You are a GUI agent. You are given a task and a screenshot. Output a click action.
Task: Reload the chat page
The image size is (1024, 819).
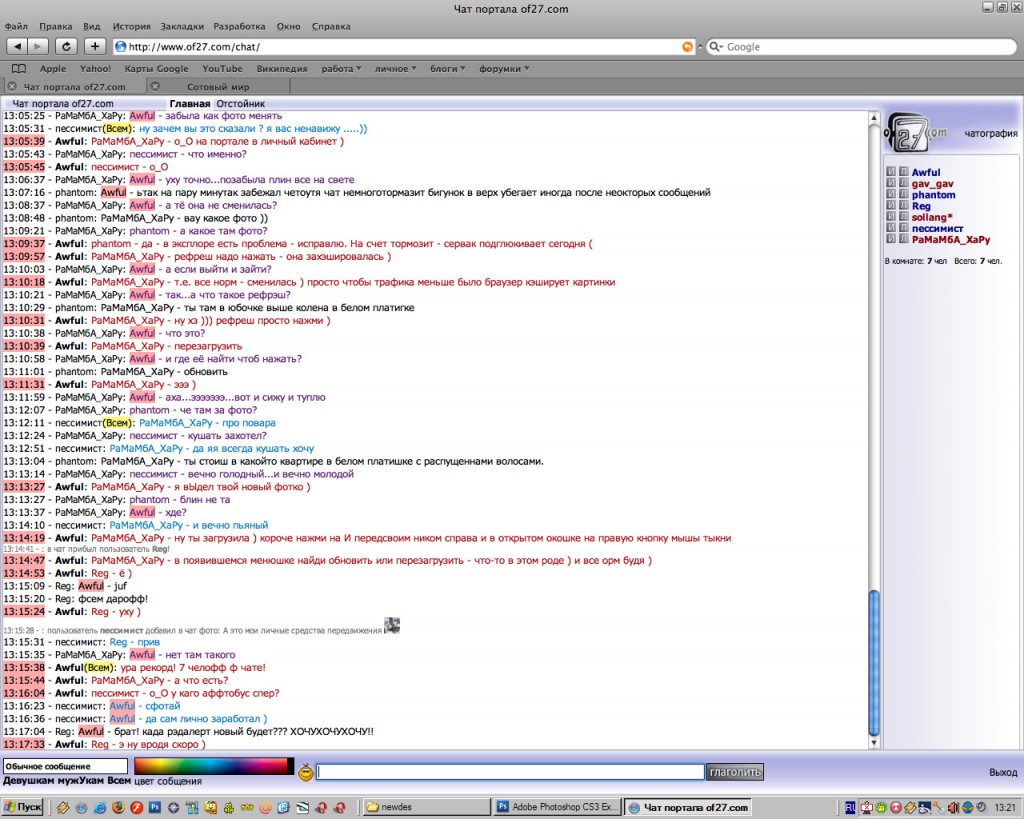pos(66,46)
